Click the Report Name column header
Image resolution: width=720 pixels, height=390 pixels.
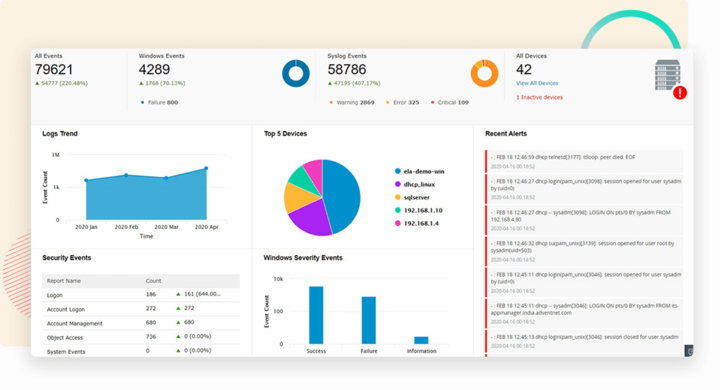[64, 281]
